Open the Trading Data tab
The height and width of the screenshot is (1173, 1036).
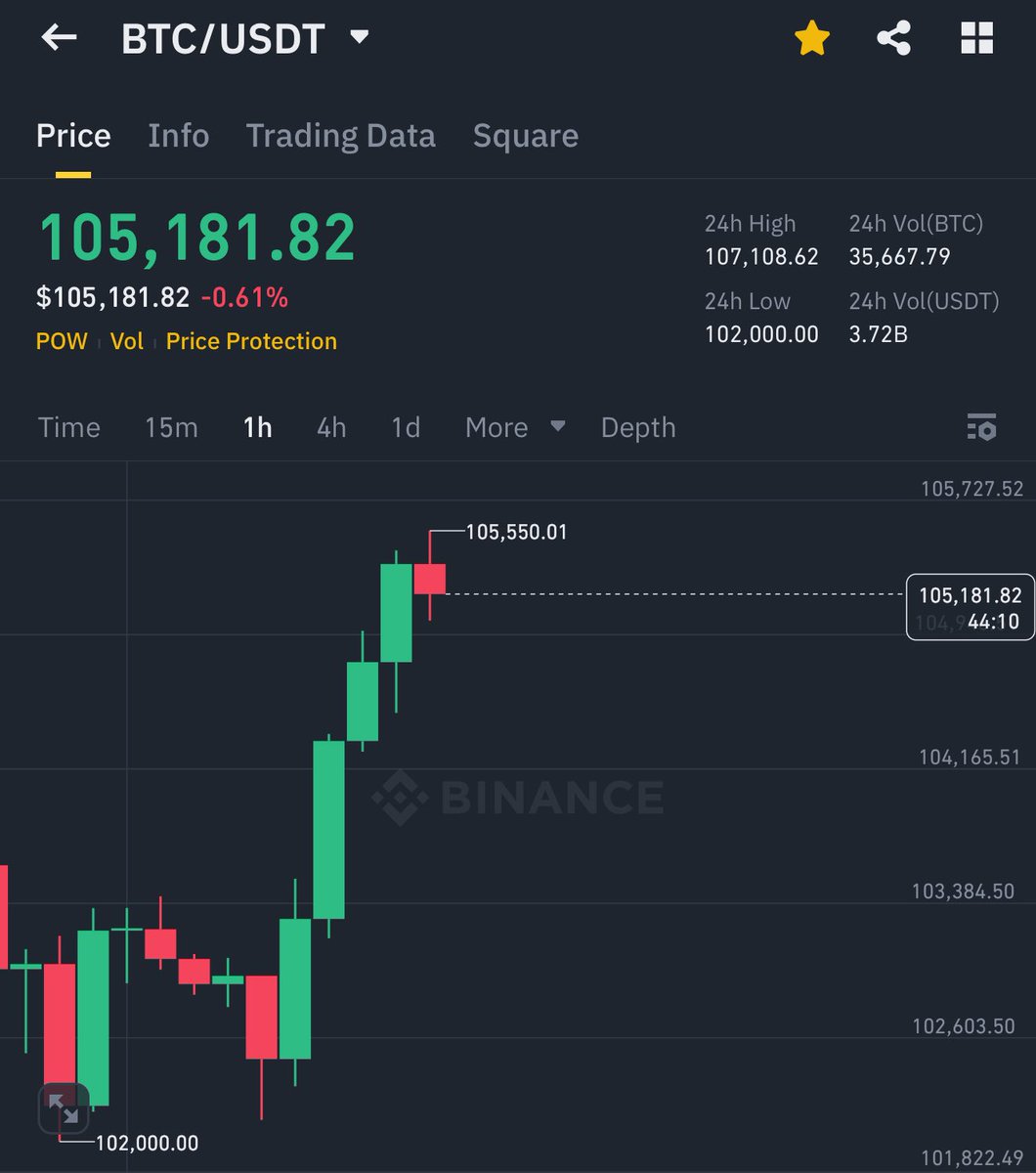(x=340, y=136)
